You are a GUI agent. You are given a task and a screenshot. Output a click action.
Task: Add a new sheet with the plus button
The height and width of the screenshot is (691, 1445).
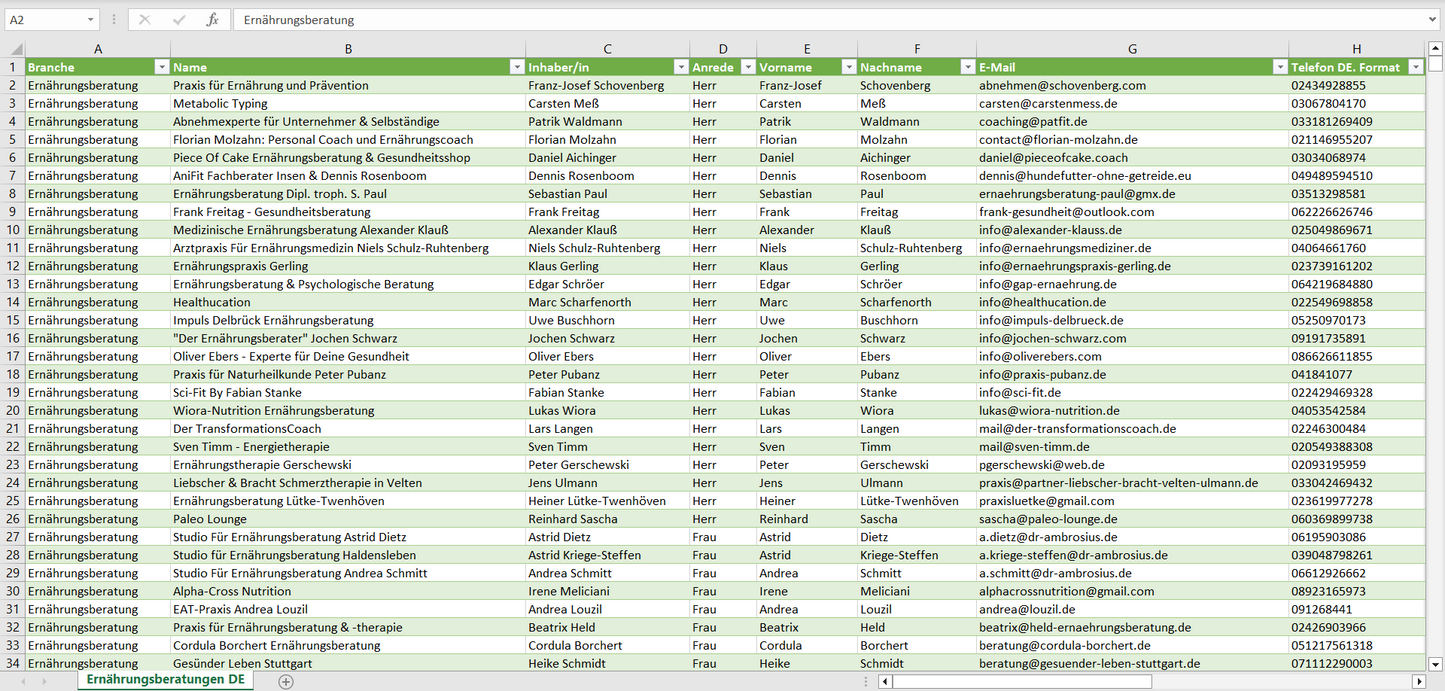[x=286, y=681]
